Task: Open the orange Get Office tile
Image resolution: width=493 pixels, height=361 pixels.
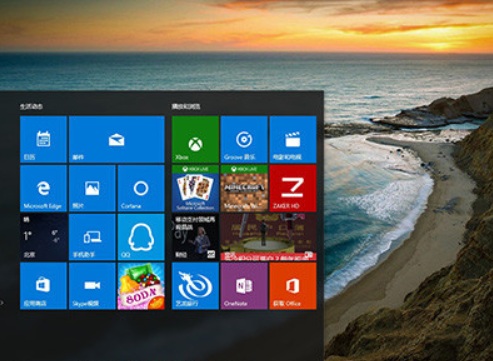Action: [293, 286]
